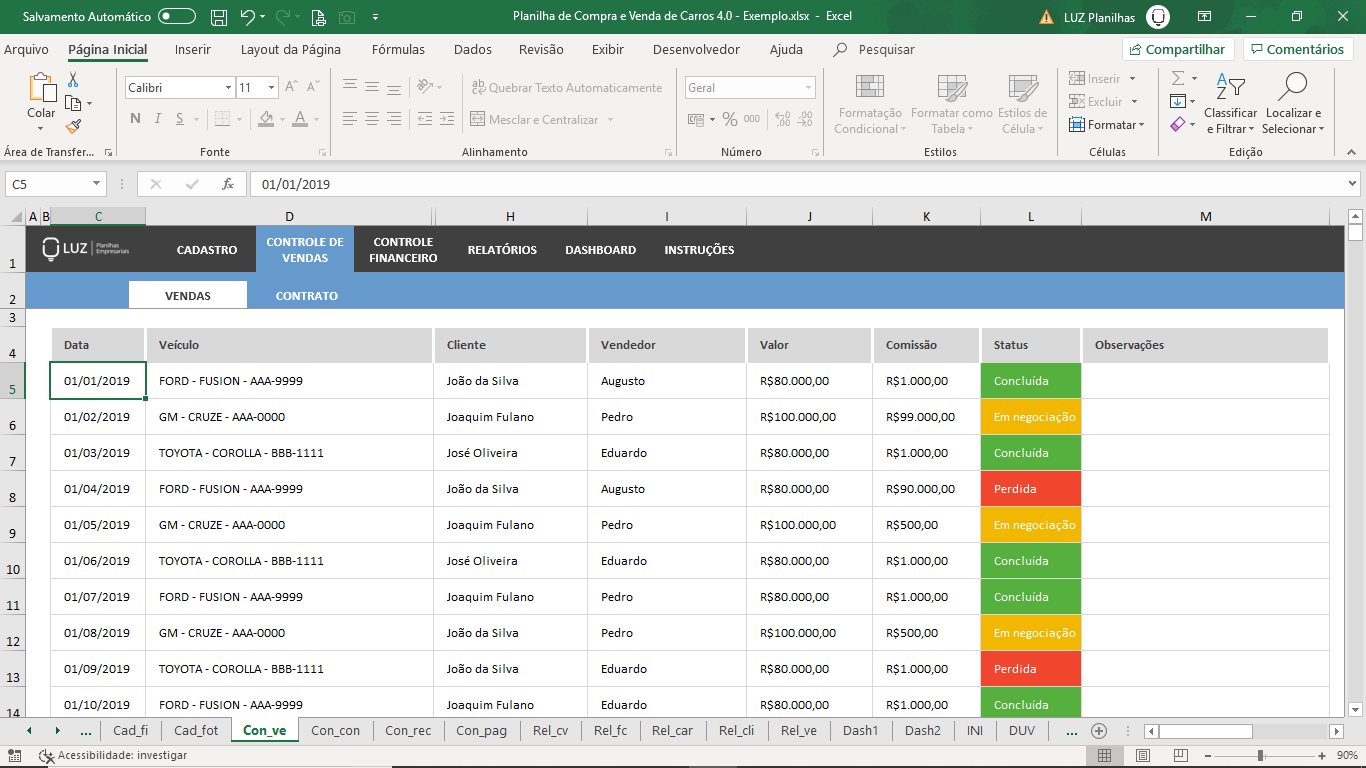Select the Format Painter brush icon
The width and height of the screenshot is (1366, 768).
[73, 126]
